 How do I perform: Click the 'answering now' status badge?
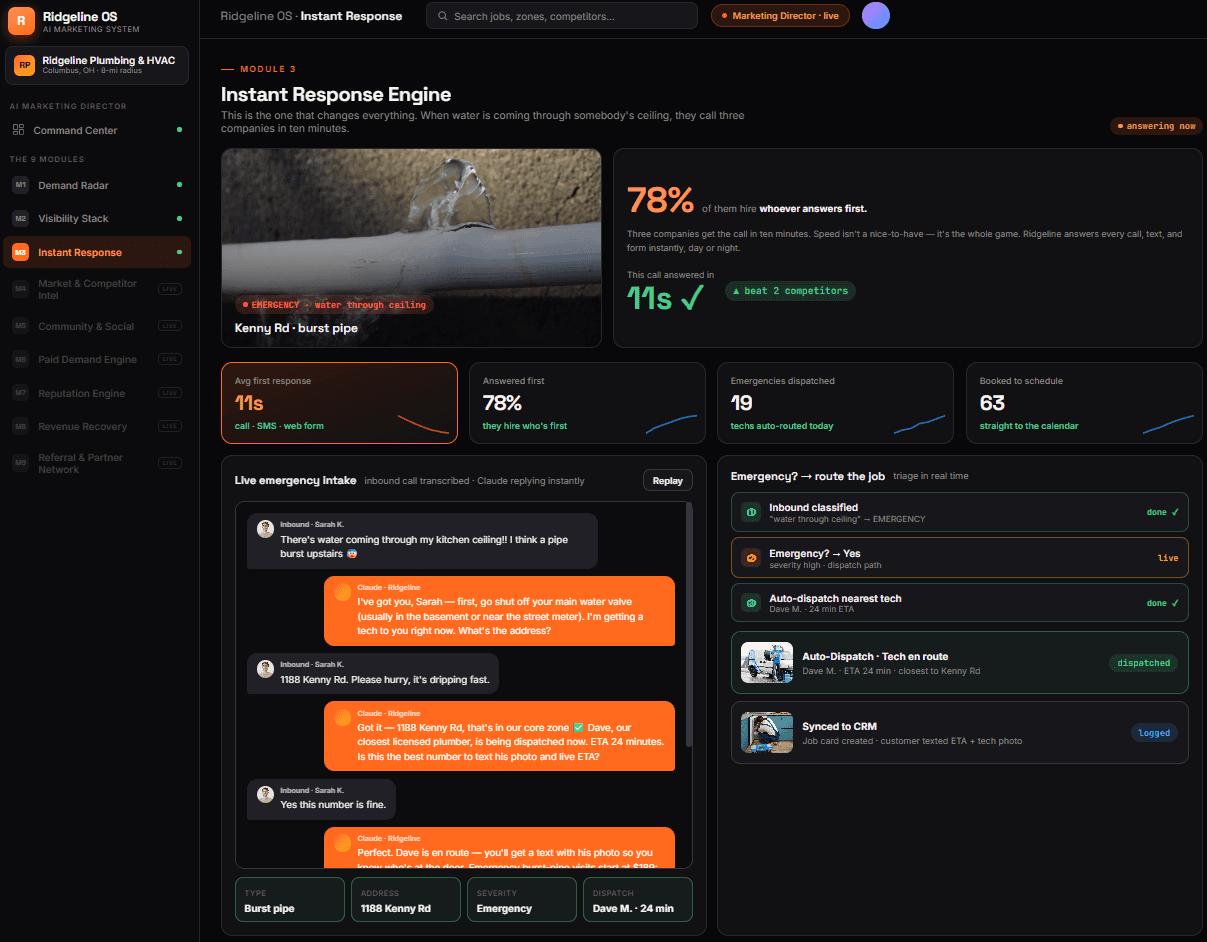(x=1156, y=126)
